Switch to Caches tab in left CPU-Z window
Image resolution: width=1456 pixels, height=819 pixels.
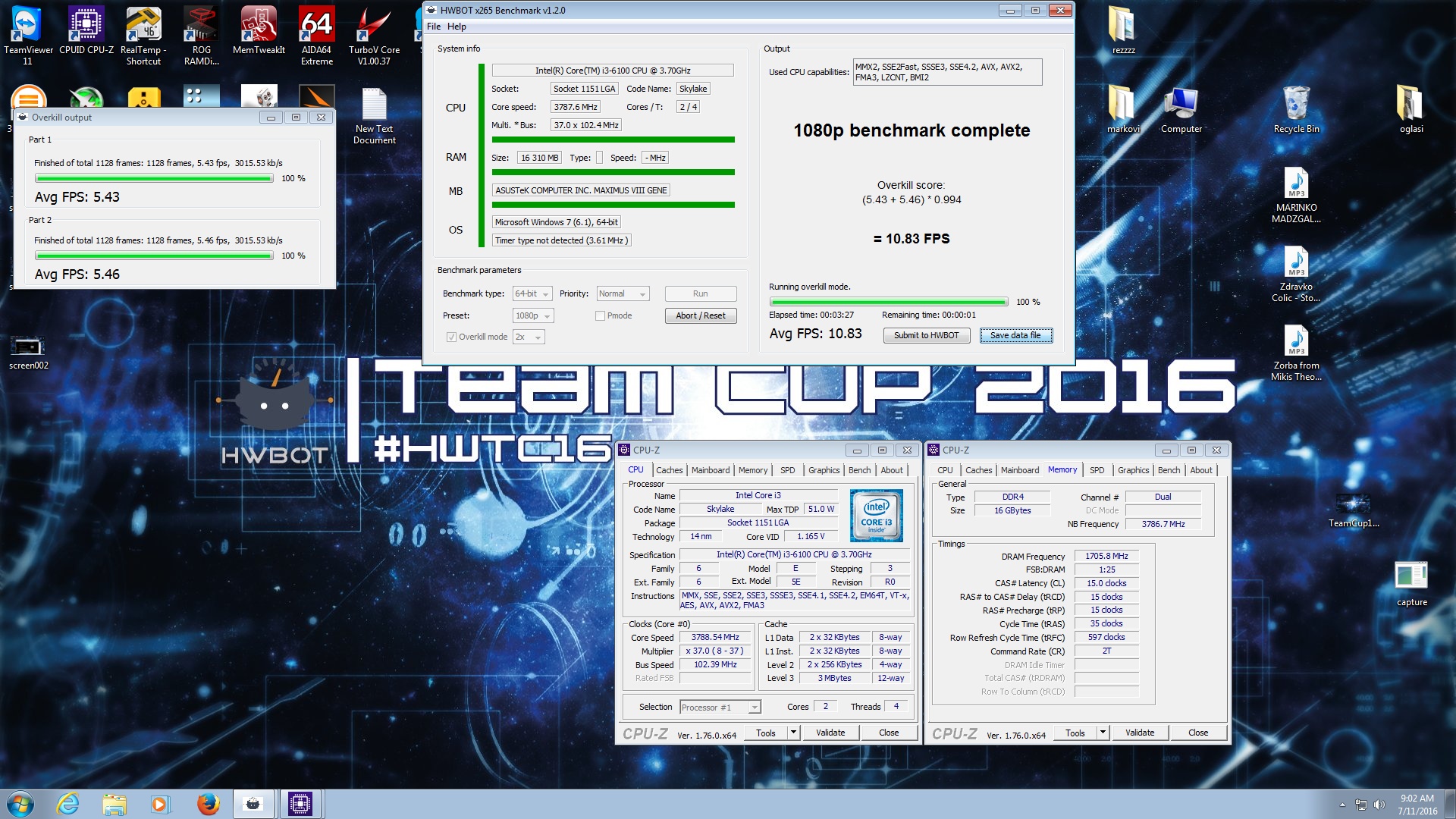pos(669,470)
